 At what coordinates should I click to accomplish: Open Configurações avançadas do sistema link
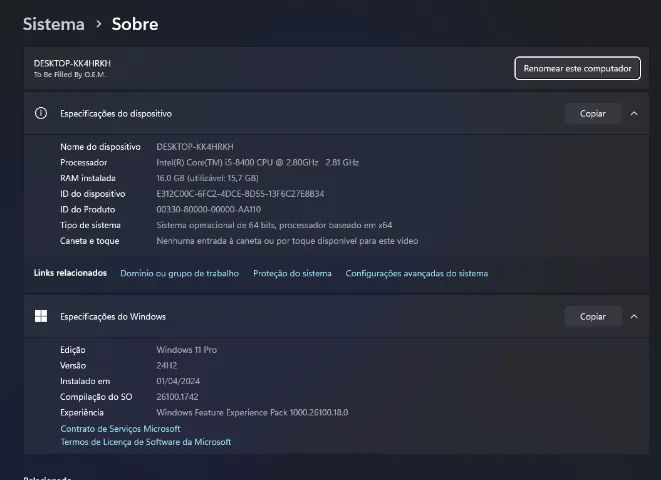point(416,273)
